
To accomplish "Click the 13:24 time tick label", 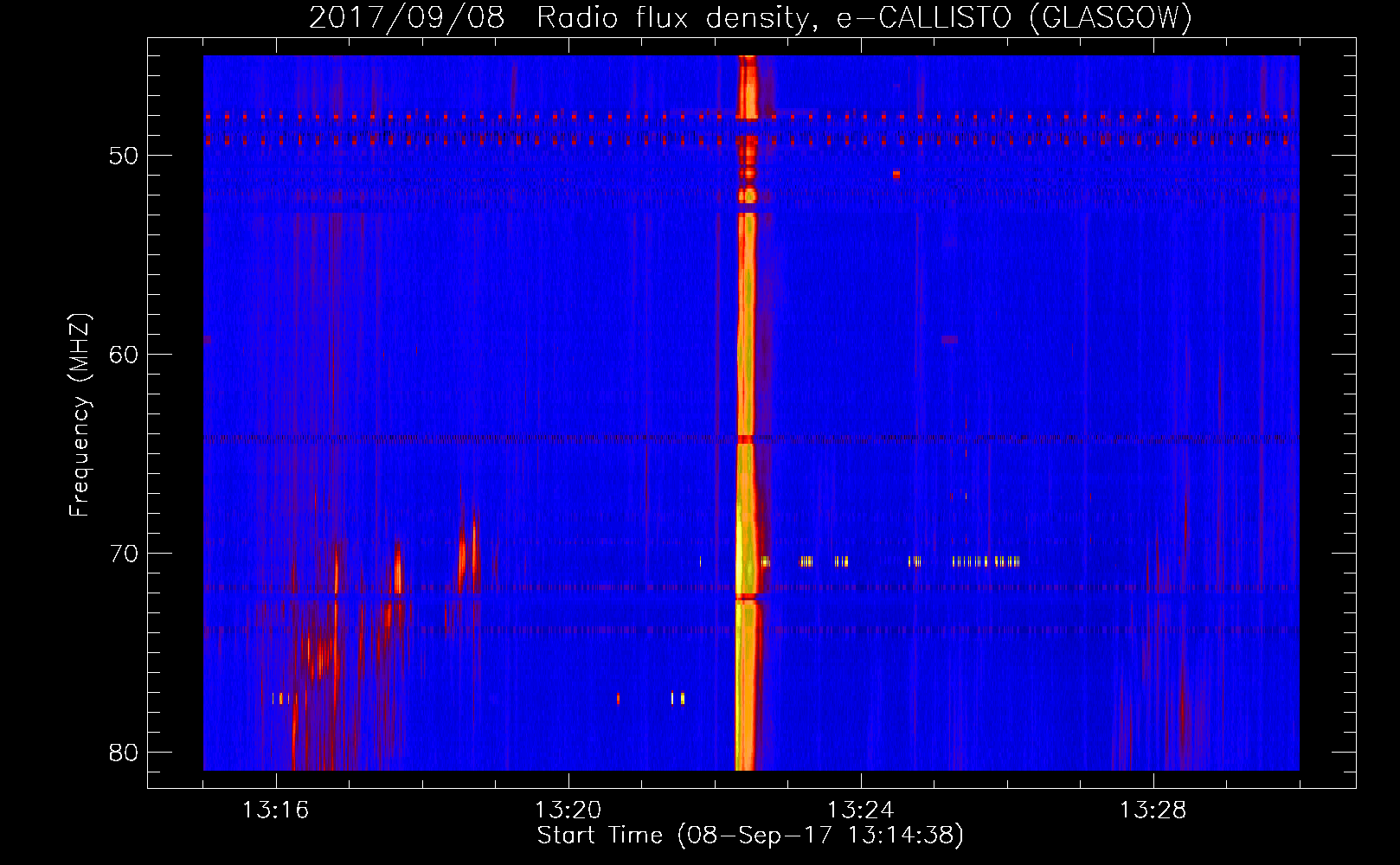I will [x=861, y=811].
